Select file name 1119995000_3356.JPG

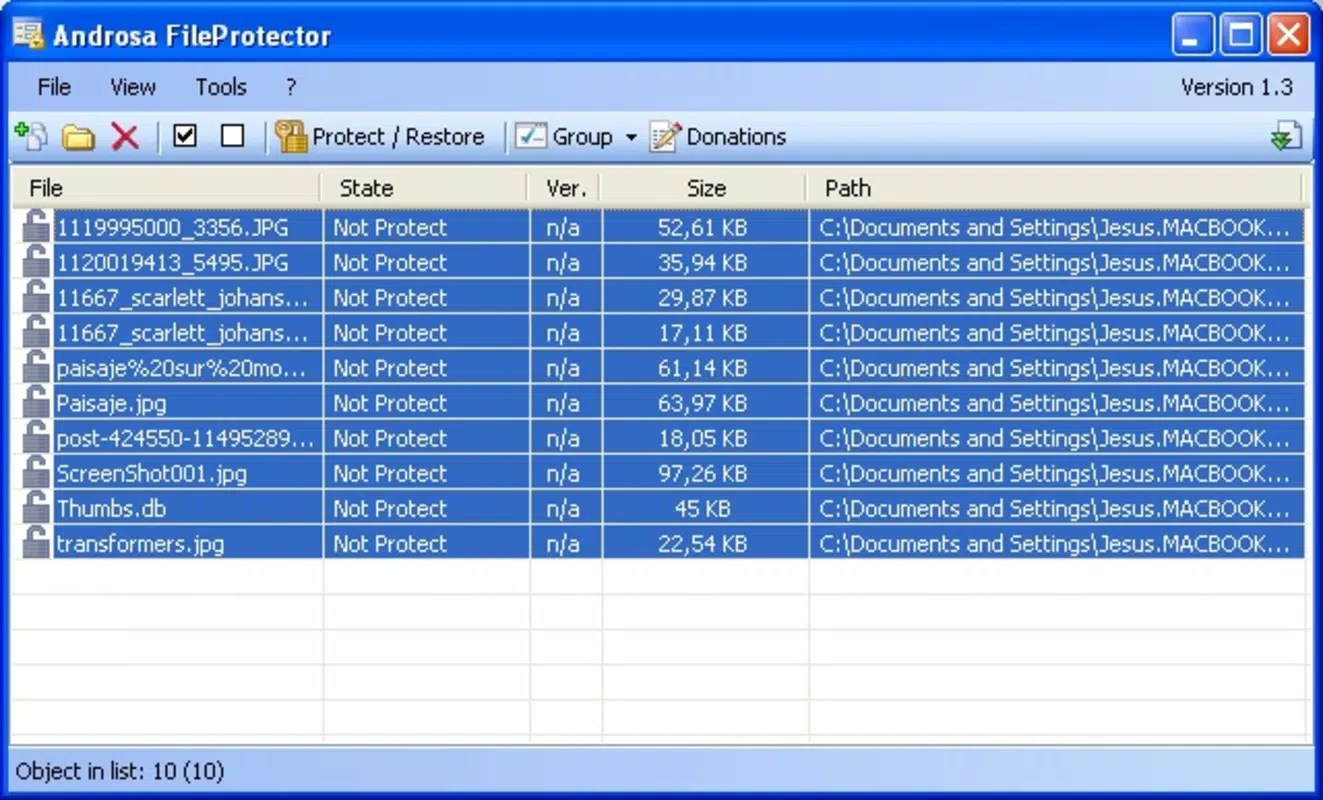click(x=172, y=228)
